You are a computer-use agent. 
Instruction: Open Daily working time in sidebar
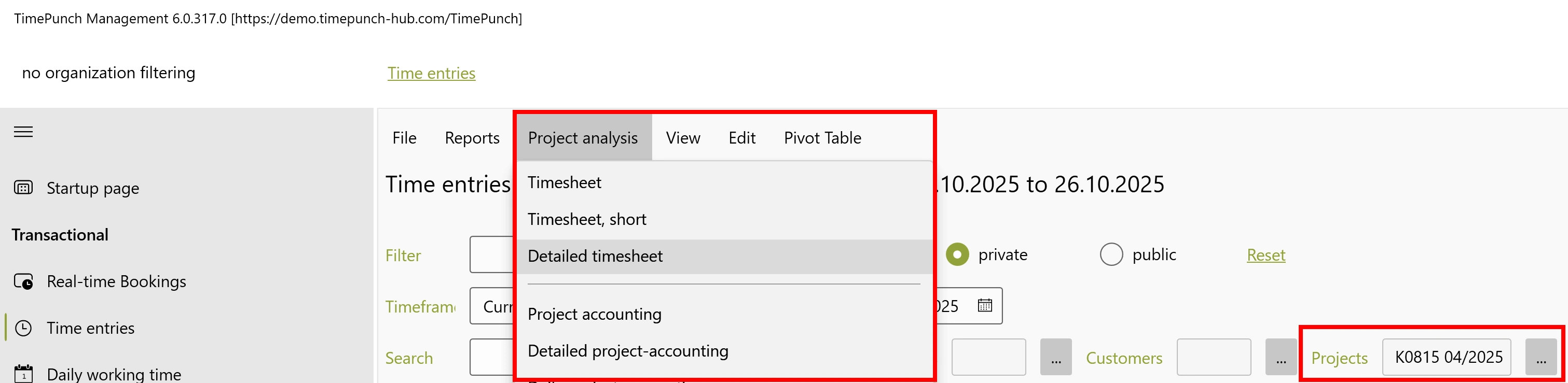point(113,374)
